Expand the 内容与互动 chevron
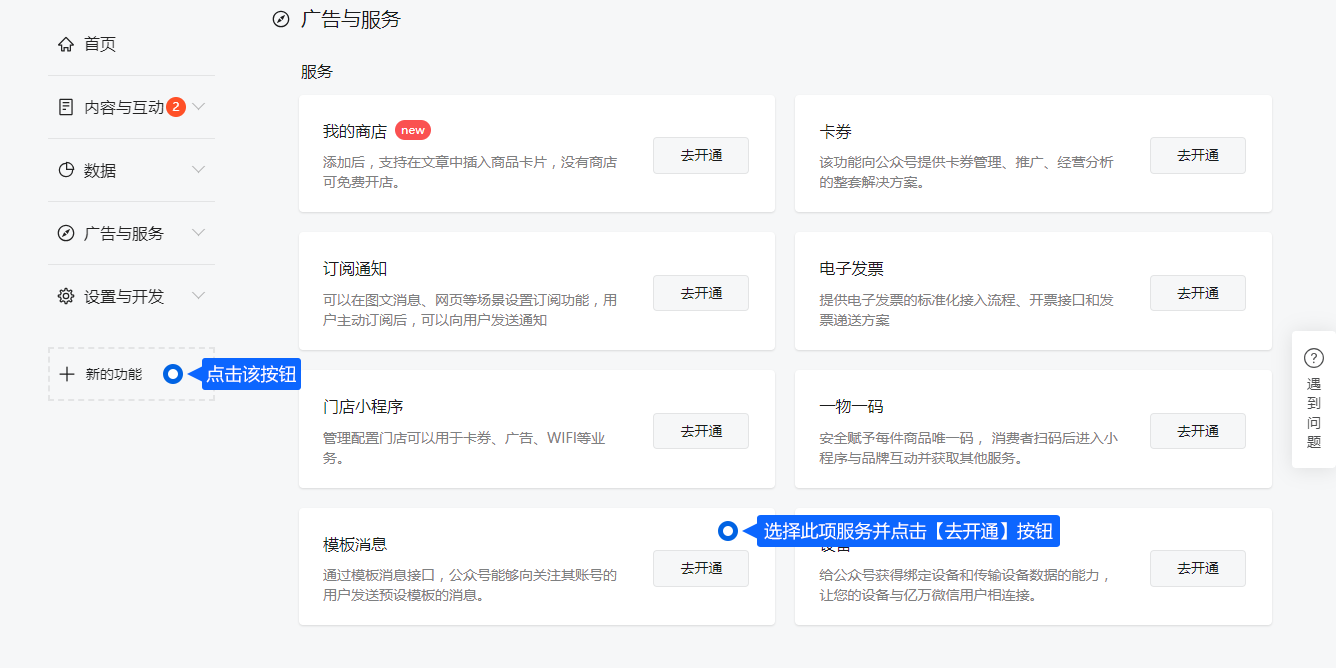Viewport: 1336px width, 668px height. pyautogui.click(x=198, y=107)
